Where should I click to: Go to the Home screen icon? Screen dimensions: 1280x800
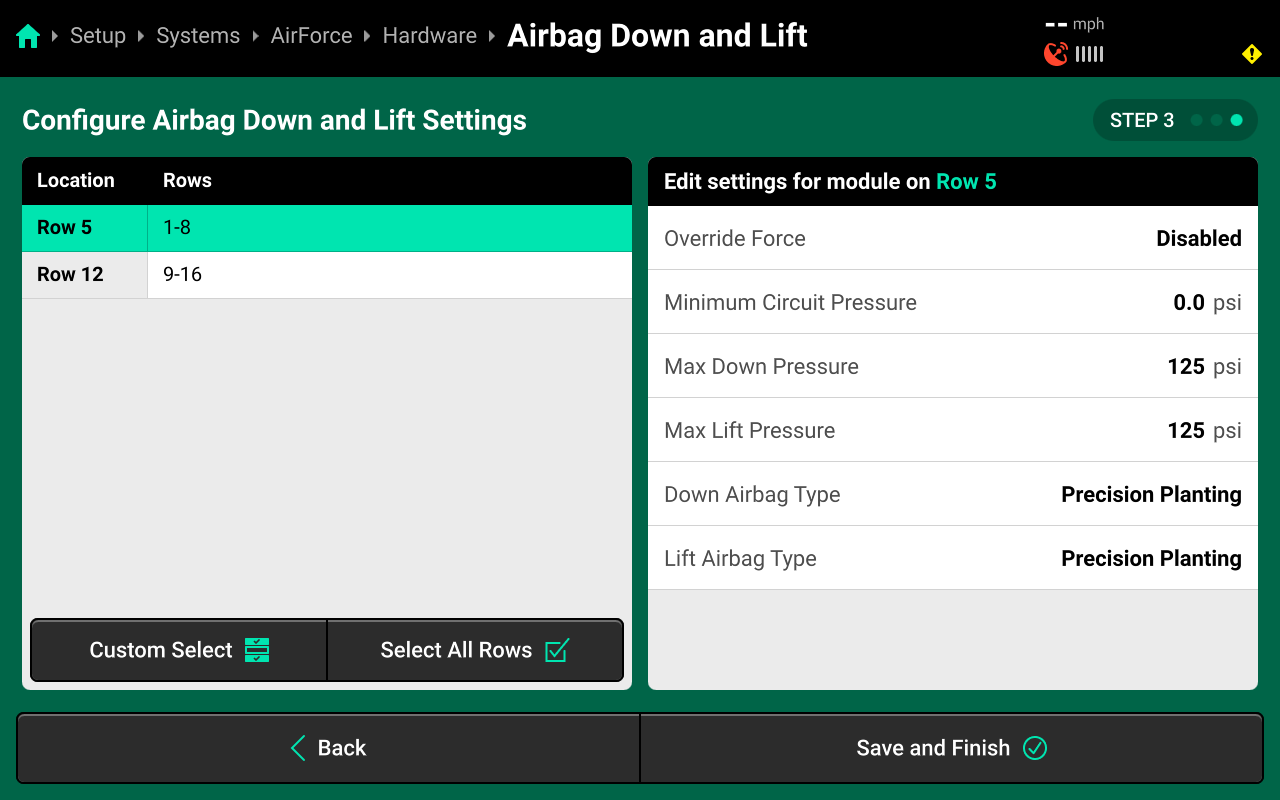coord(28,37)
